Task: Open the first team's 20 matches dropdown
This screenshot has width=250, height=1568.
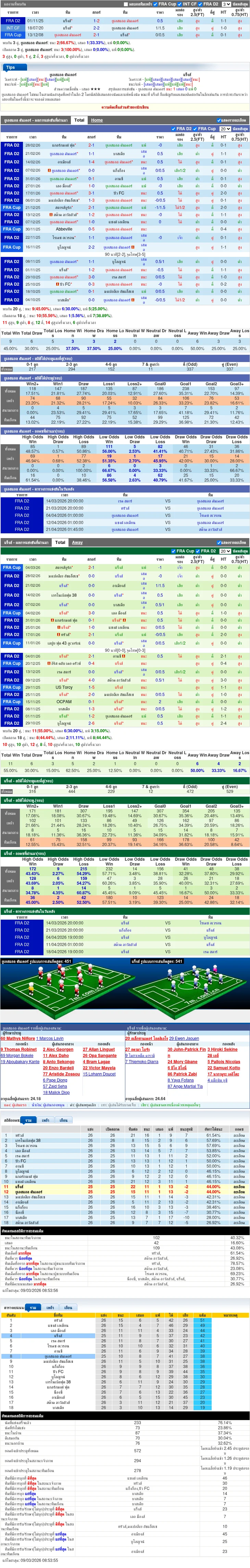Action: pos(224,129)
